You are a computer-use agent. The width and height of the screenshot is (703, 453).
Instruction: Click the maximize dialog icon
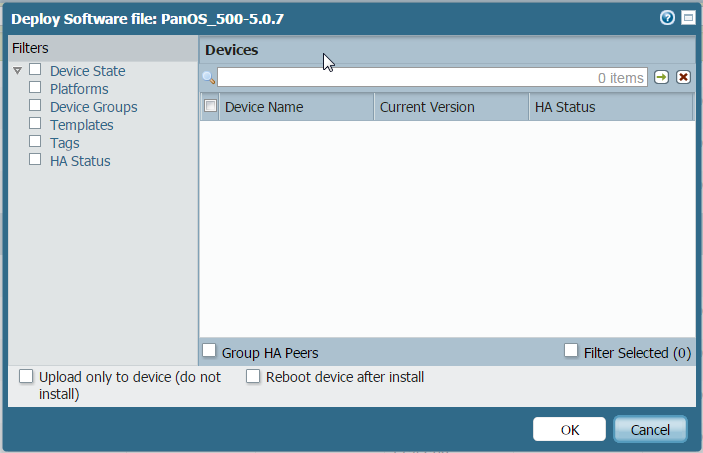click(687, 18)
